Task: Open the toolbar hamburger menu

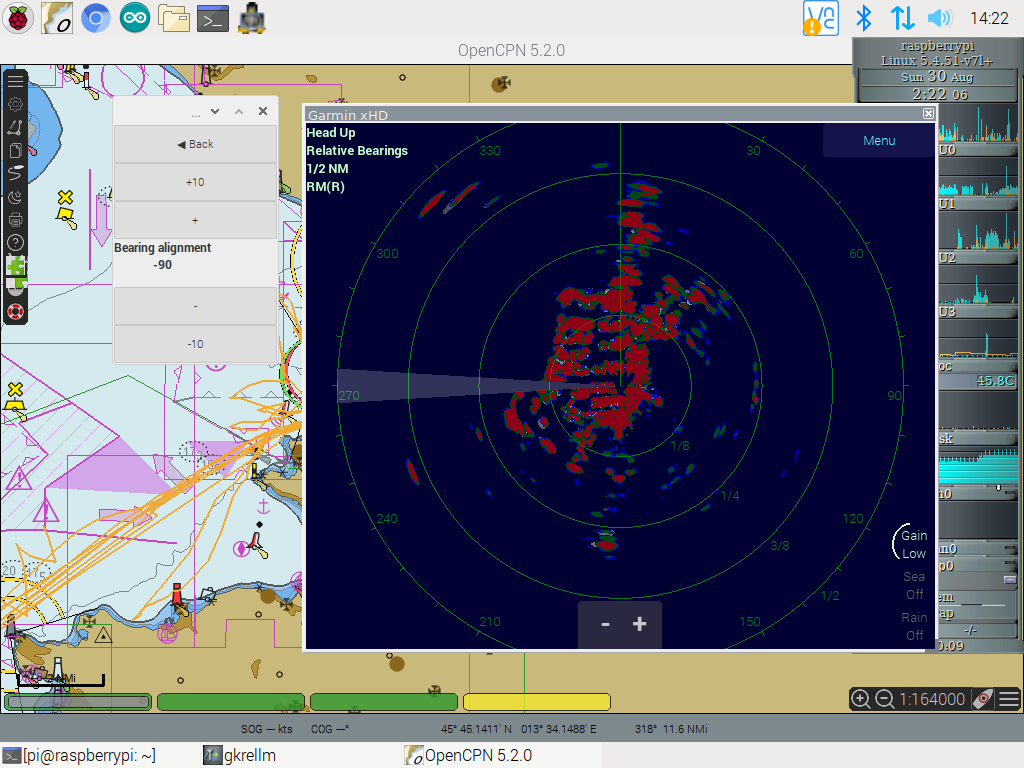Action: 14,80
